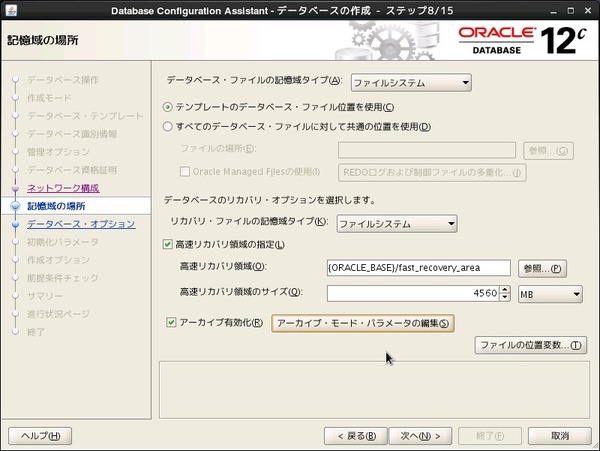Click 作成オプション step label

(x=58, y=260)
